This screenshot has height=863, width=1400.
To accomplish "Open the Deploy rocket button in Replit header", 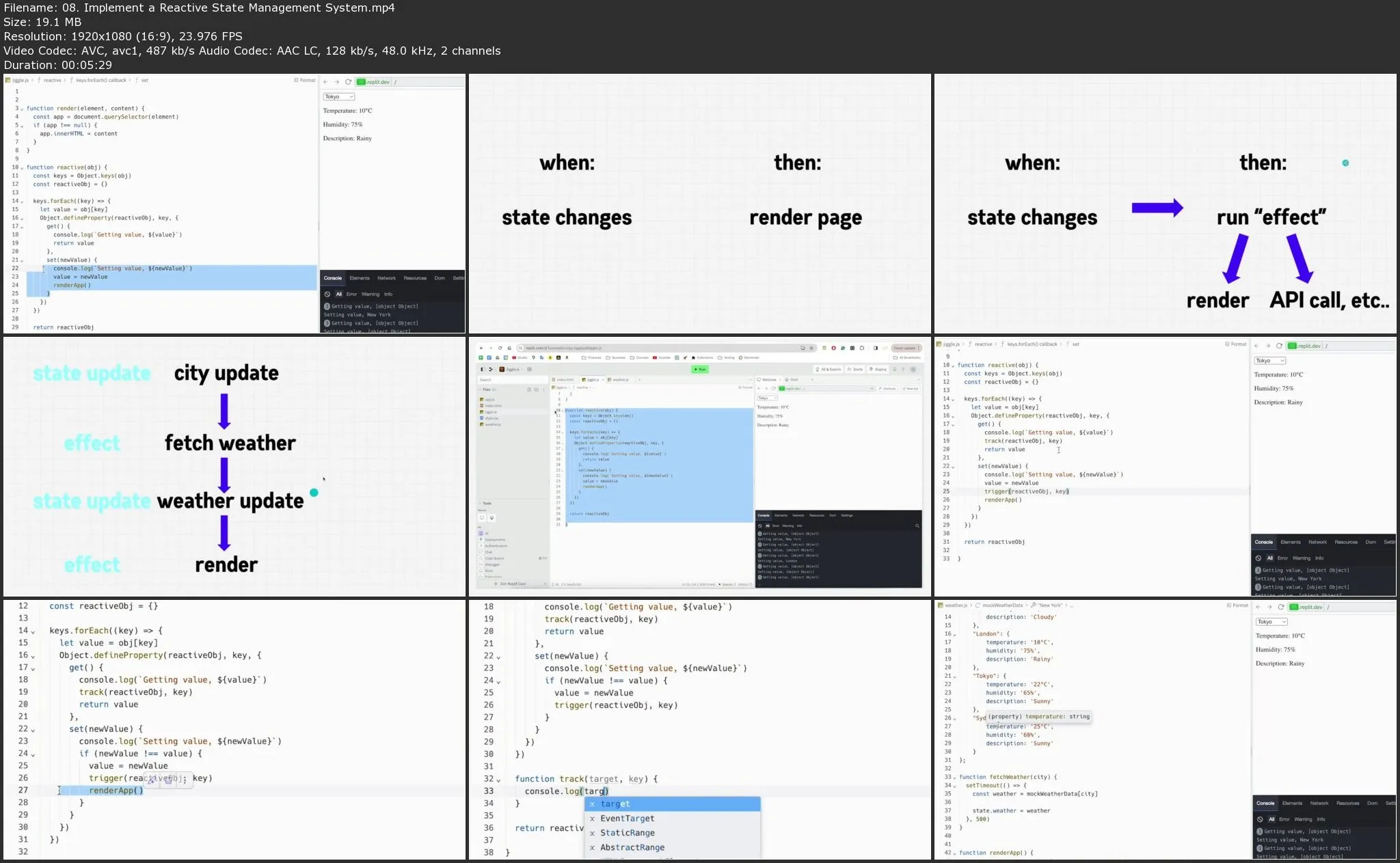I will click(878, 369).
